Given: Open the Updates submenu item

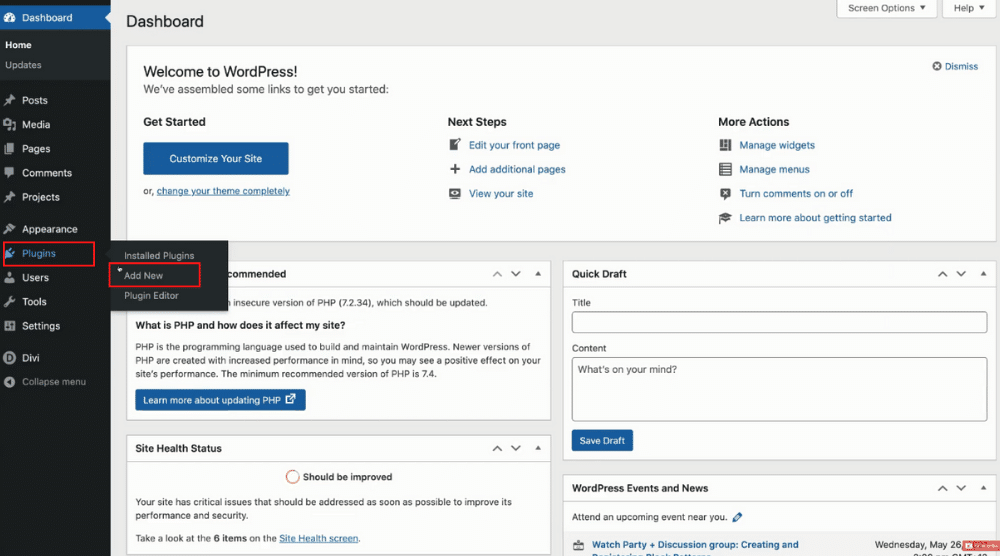Looking at the screenshot, I should [23, 65].
